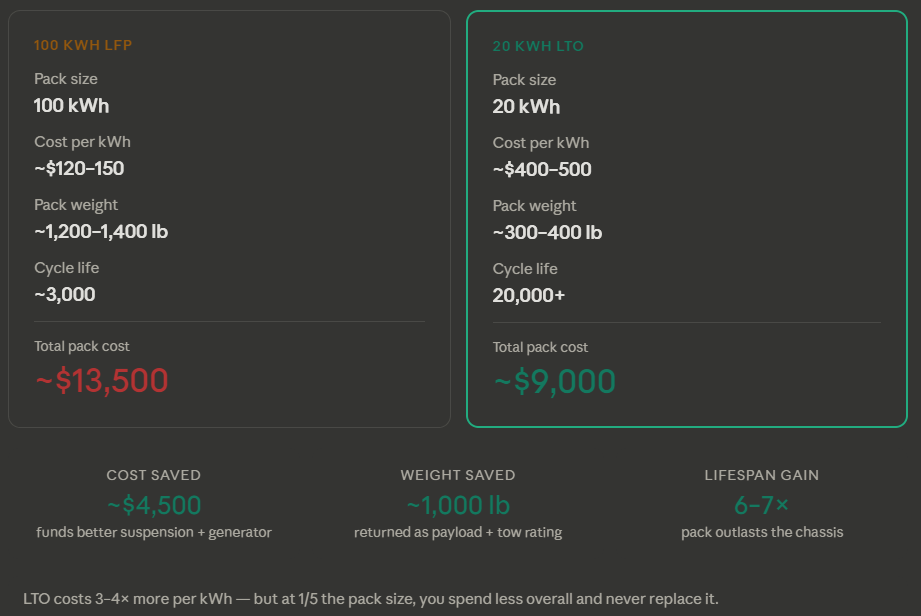Screen dimensions: 921x616
Task: Click the WEIGHT SAVED label
Action: (x=458, y=475)
